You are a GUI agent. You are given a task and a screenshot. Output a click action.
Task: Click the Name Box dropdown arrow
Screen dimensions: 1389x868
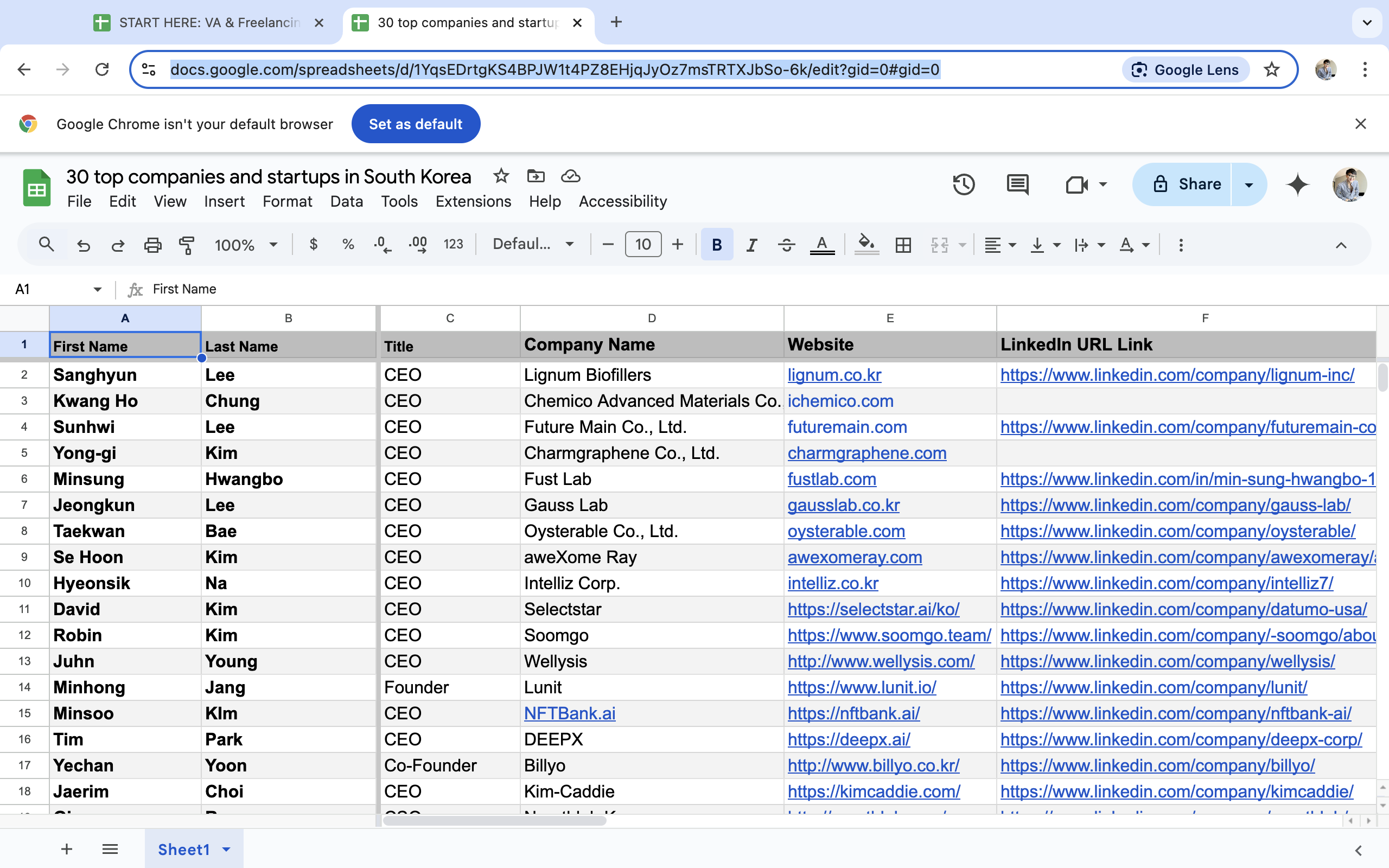point(98,289)
